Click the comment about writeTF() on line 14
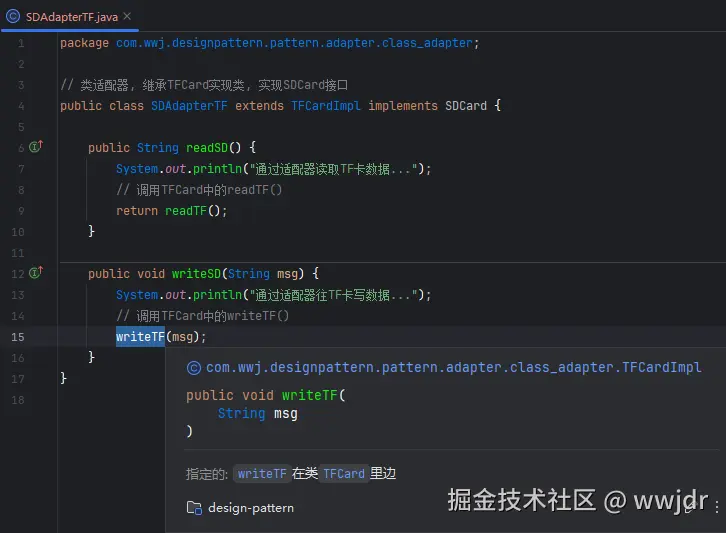Image resolution: width=726 pixels, height=533 pixels. [202, 316]
